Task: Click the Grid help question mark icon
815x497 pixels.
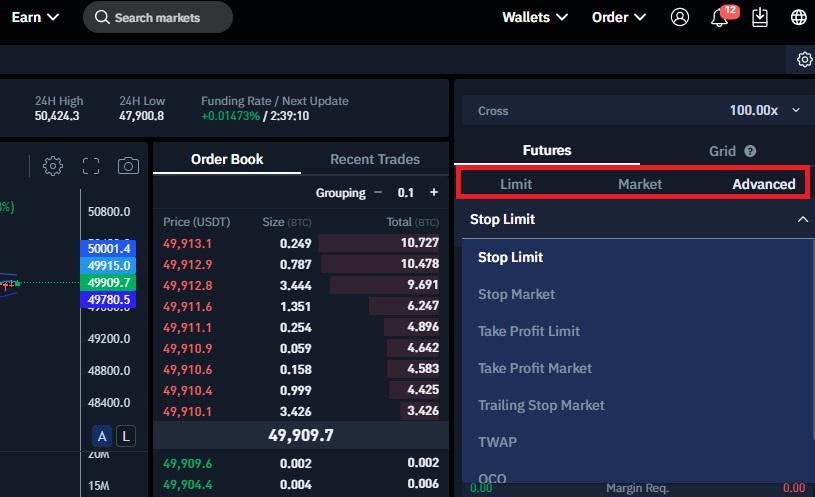Action: (750, 151)
